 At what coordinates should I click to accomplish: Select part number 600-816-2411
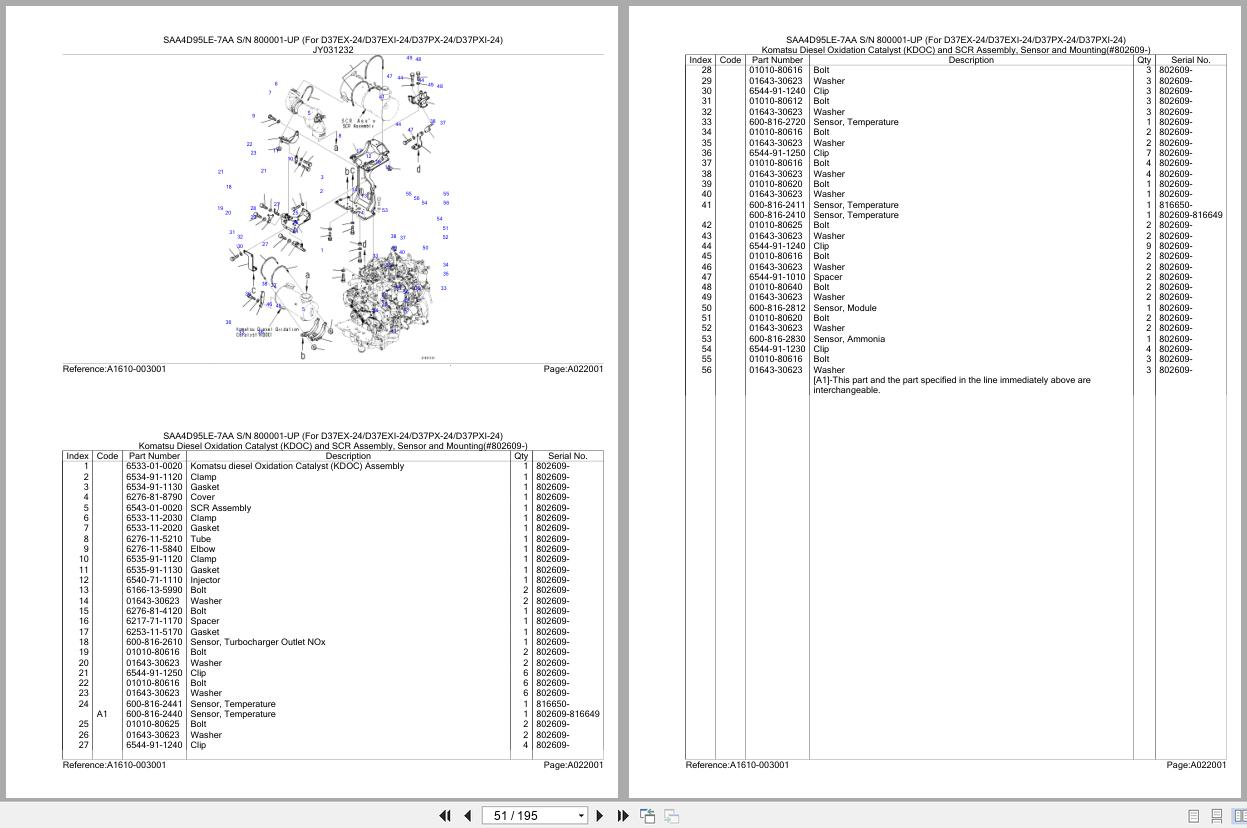click(777, 205)
